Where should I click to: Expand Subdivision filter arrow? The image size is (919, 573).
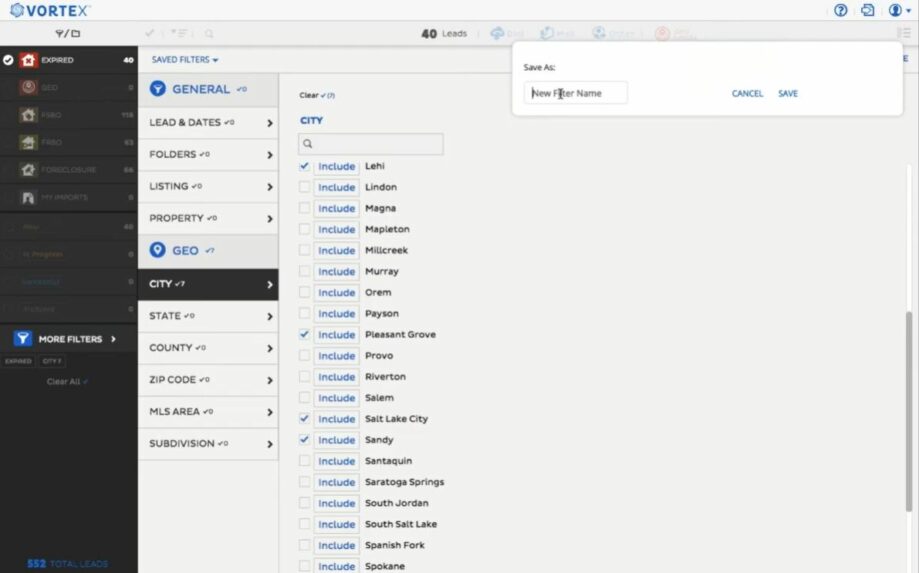point(270,444)
